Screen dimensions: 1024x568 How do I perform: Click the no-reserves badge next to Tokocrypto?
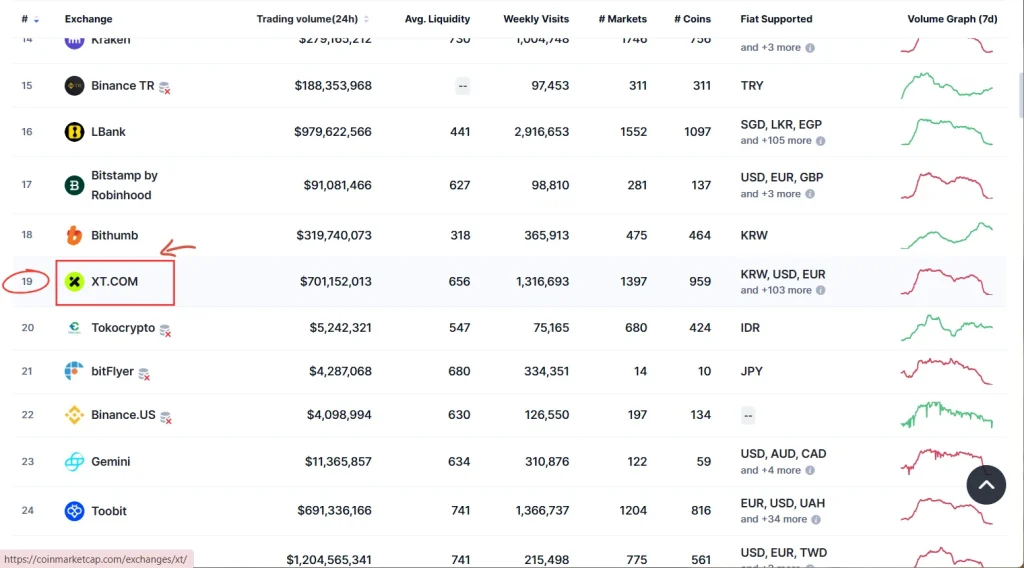[x=165, y=330]
